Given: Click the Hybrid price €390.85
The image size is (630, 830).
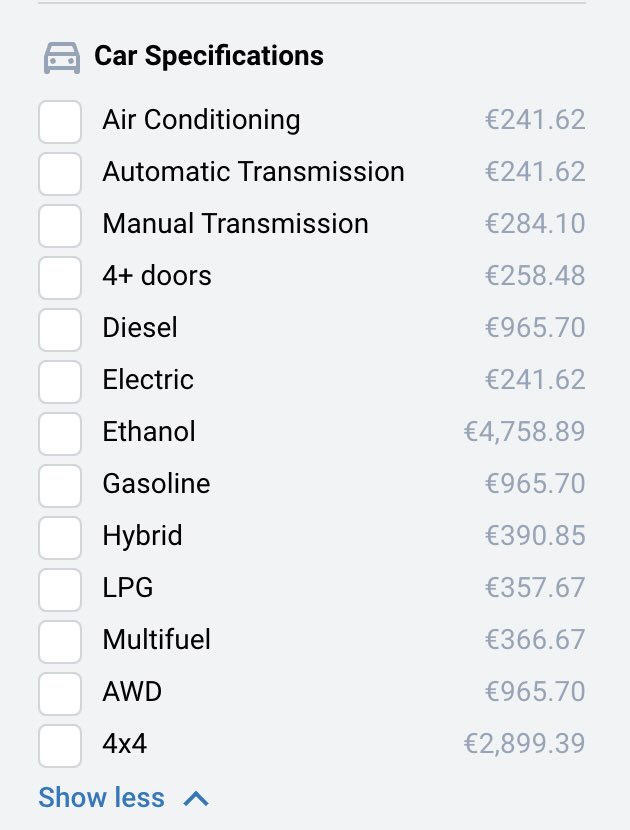Looking at the screenshot, I should coord(535,536).
